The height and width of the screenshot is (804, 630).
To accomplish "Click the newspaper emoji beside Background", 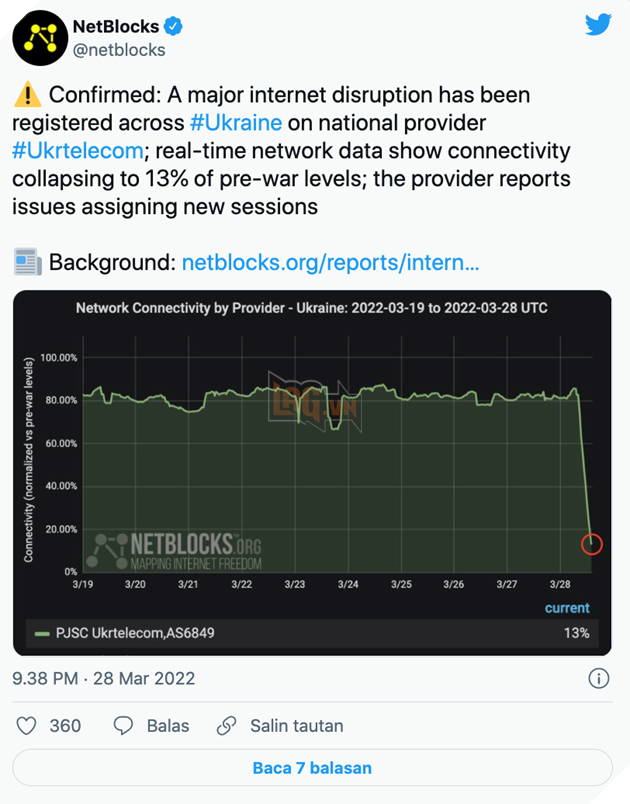I will pos(27,263).
